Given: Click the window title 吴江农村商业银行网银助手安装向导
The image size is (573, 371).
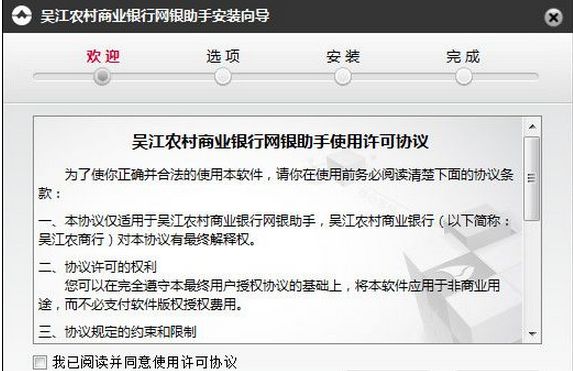Looking at the screenshot, I should 155,16.
